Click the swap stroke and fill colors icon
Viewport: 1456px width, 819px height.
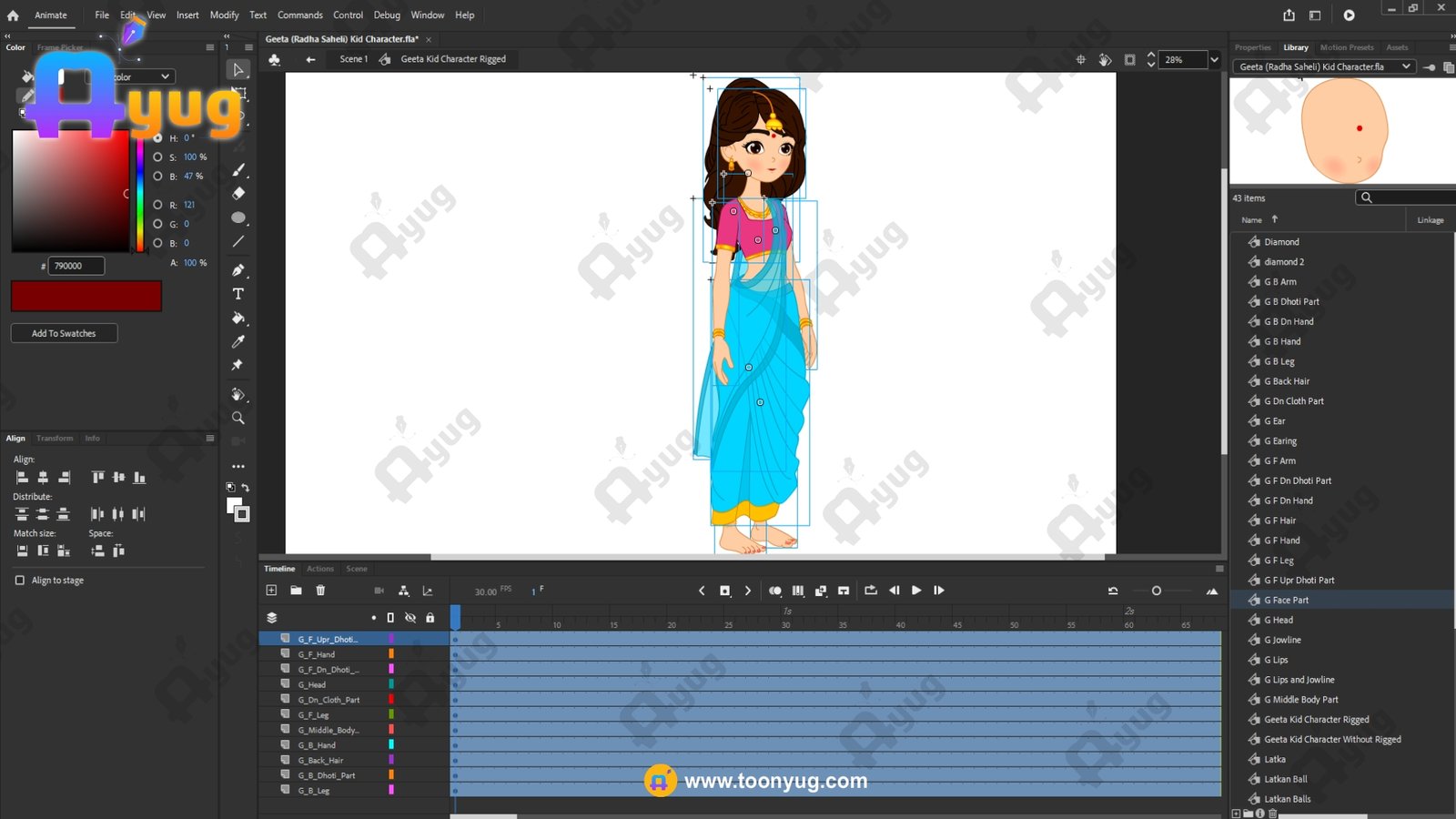click(x=245, y=488)
